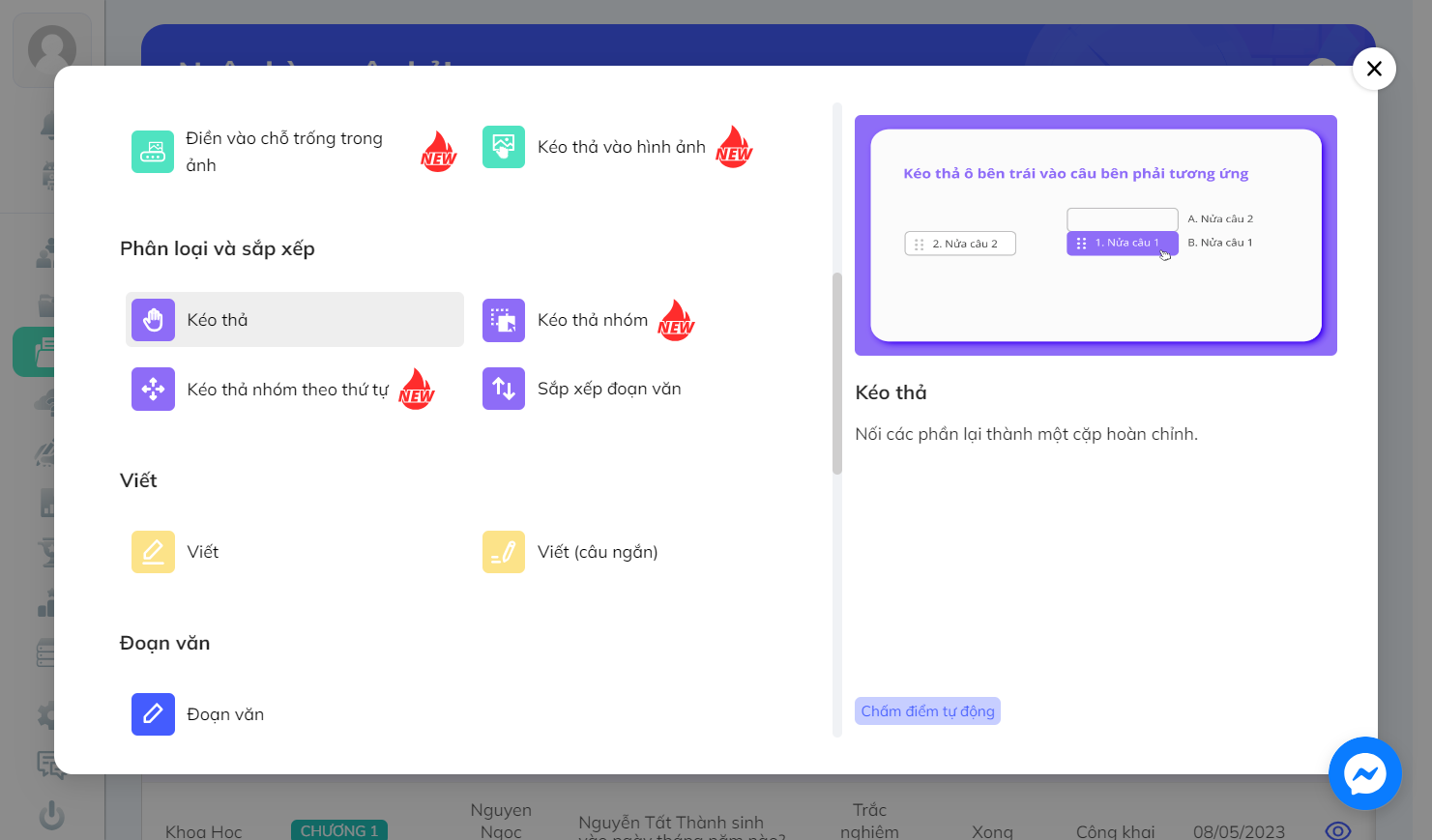Viewport: 1432px width, 840px height.
Task: Click the yellow Viết (câu ngắn) icon
Action: coord(504,552)
